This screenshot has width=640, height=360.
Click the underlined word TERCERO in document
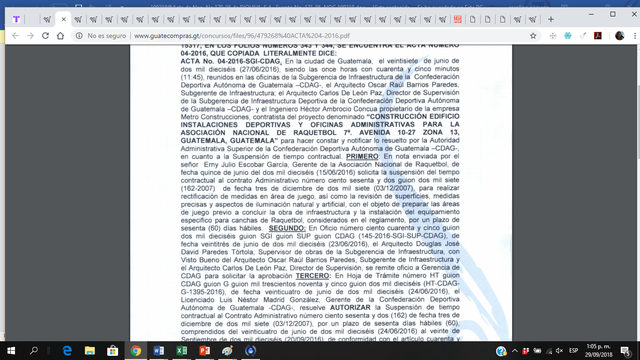(313, 276)
